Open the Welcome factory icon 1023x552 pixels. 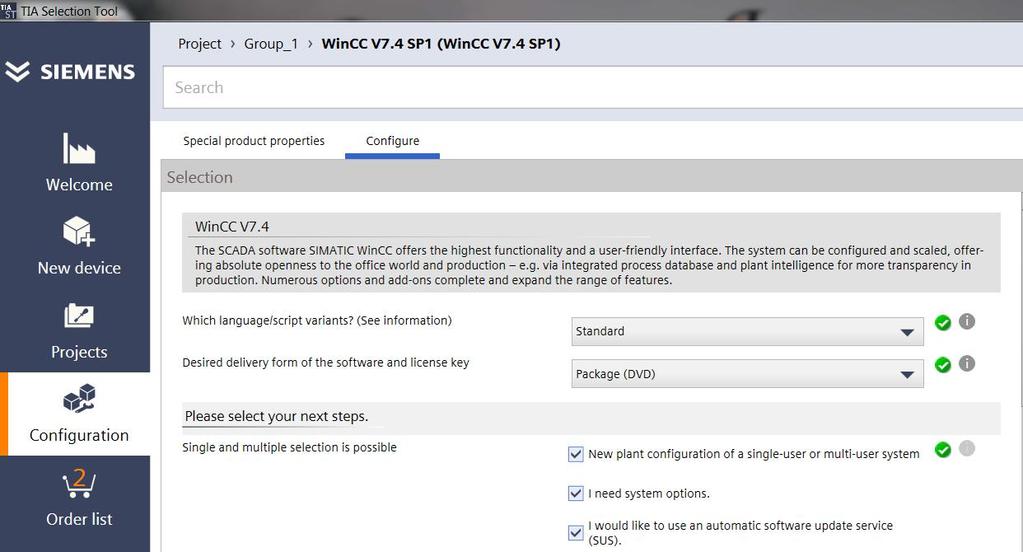point(79,148)
